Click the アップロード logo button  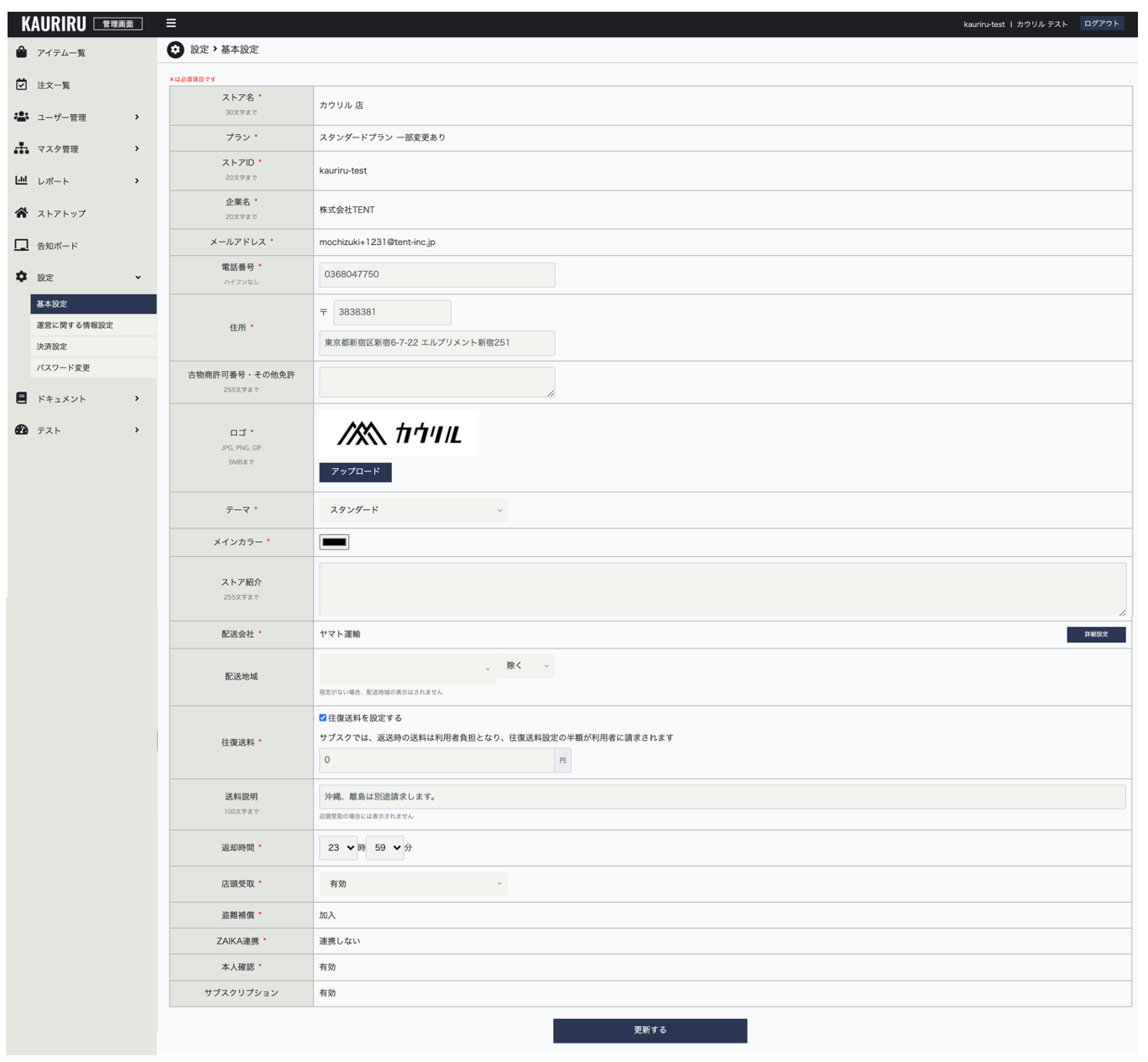[355, 471]
